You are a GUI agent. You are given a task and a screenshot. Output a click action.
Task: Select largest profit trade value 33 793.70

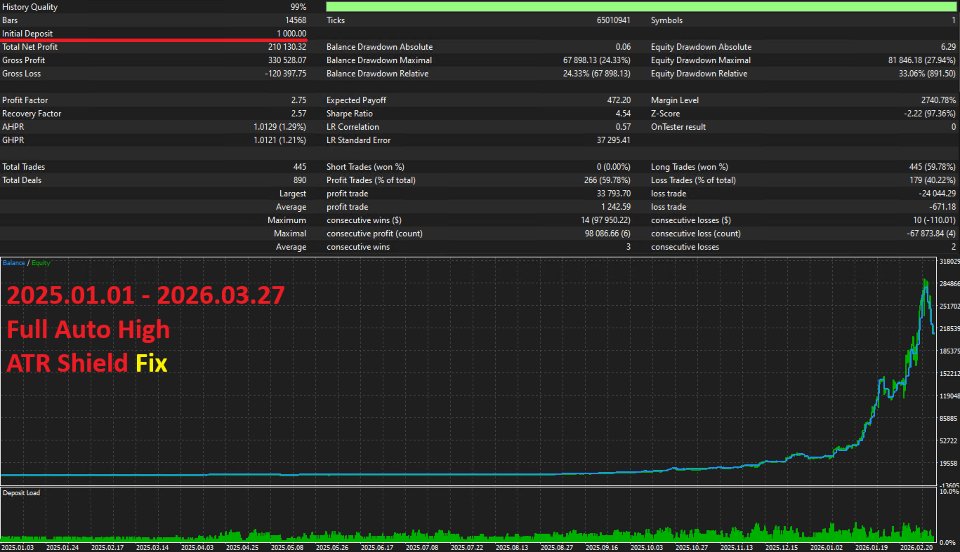click(x=614, y=194)
